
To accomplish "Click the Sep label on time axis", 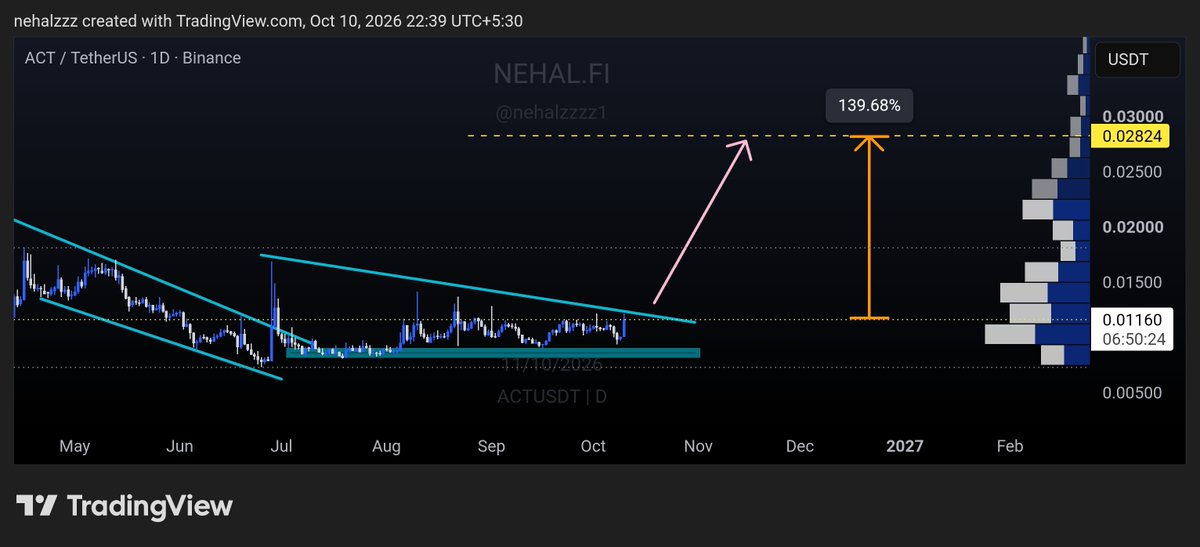I will pos(491,446).
